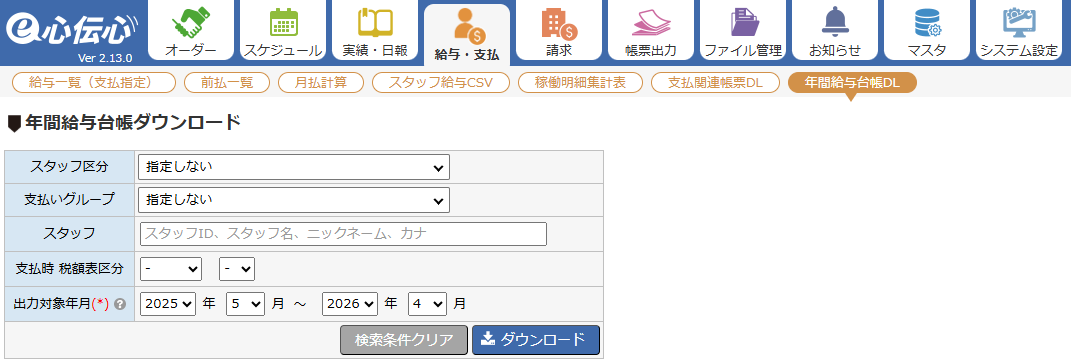Focus the スタッフ search input field
The image size is (1071, 364).
pos(344,234)
